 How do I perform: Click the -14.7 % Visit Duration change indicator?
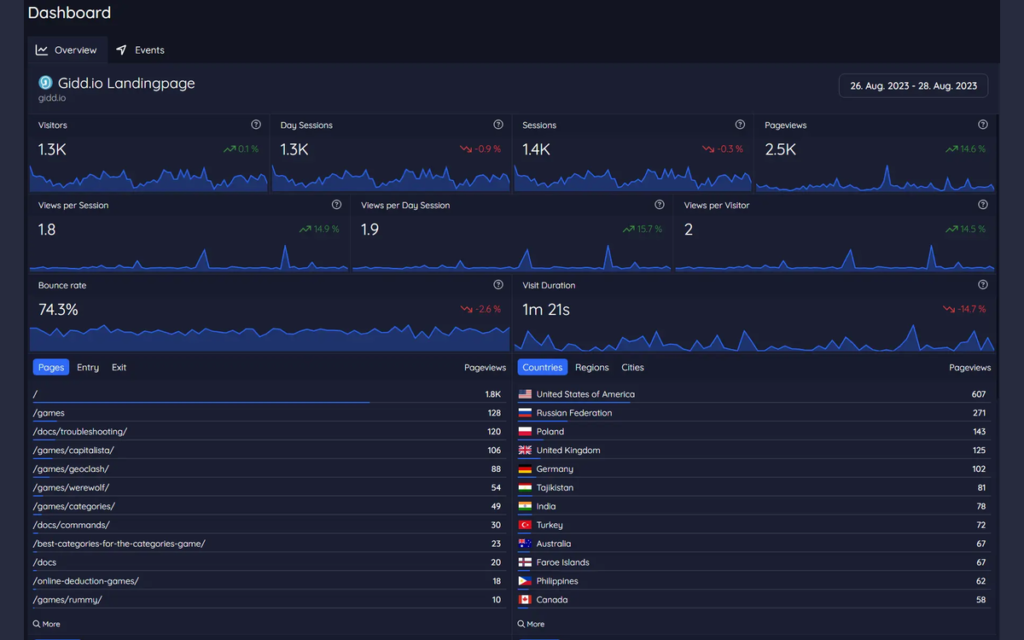[964, 309]
